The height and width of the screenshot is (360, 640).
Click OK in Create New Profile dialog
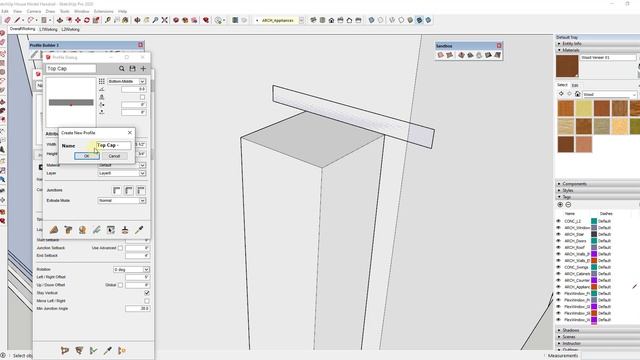pyautogui.click(x=87, y=156)
